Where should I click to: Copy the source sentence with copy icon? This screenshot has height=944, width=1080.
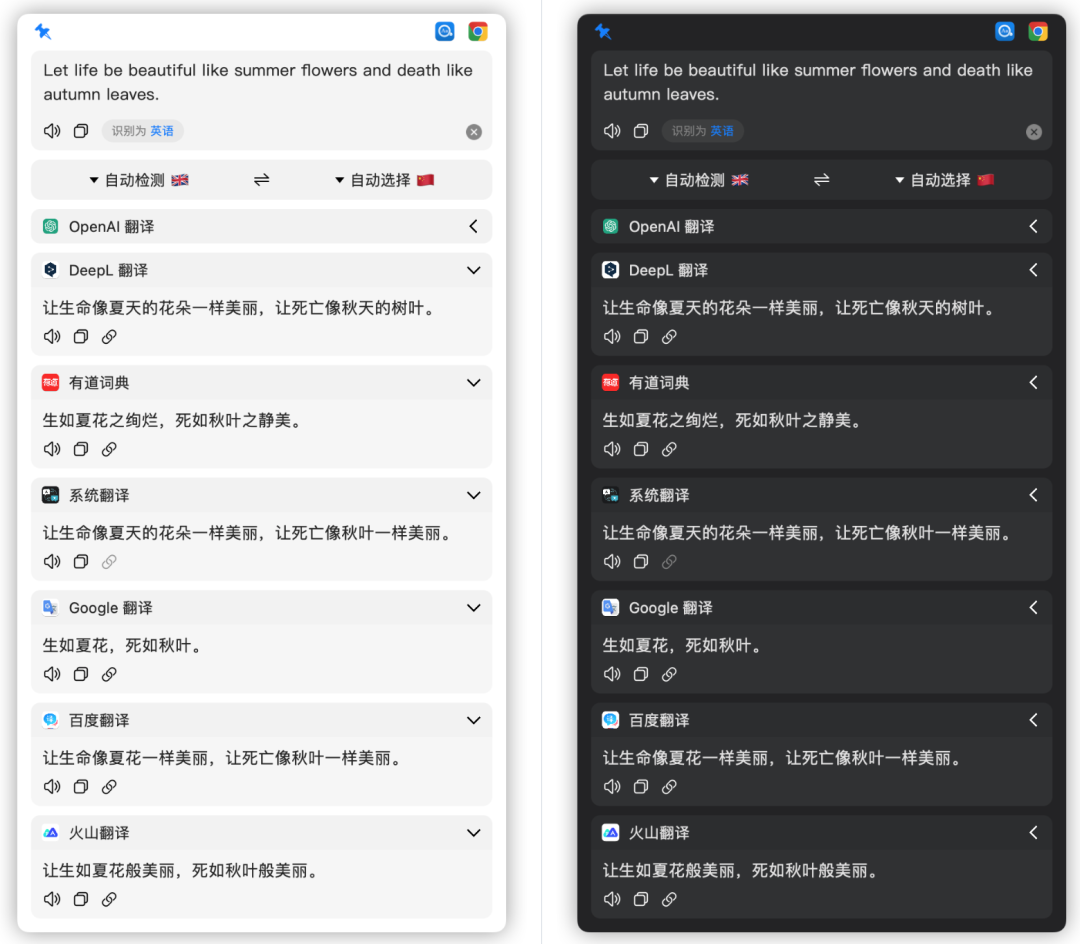point(80,130)
